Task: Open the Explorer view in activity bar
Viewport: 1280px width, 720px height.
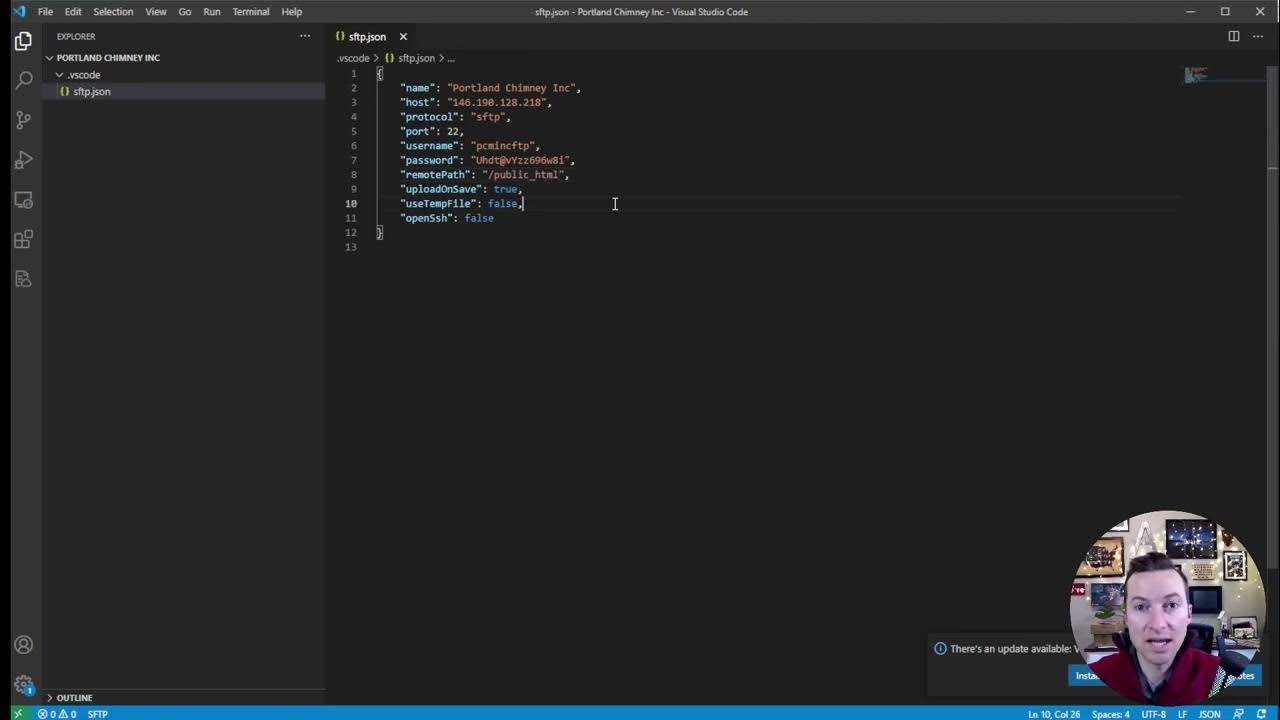Action: point(23,41)
